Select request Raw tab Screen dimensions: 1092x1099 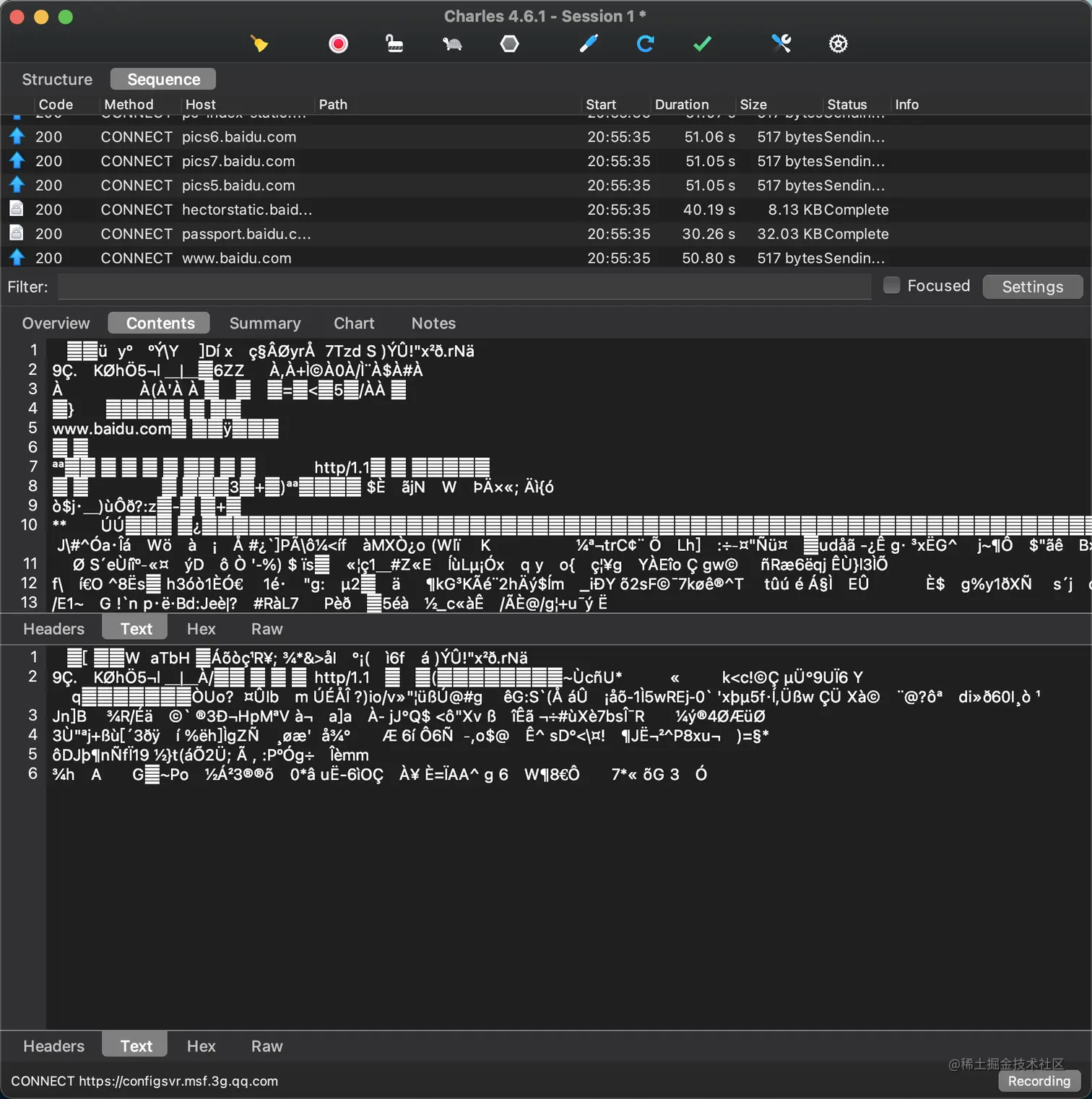(x=266, y=629)
